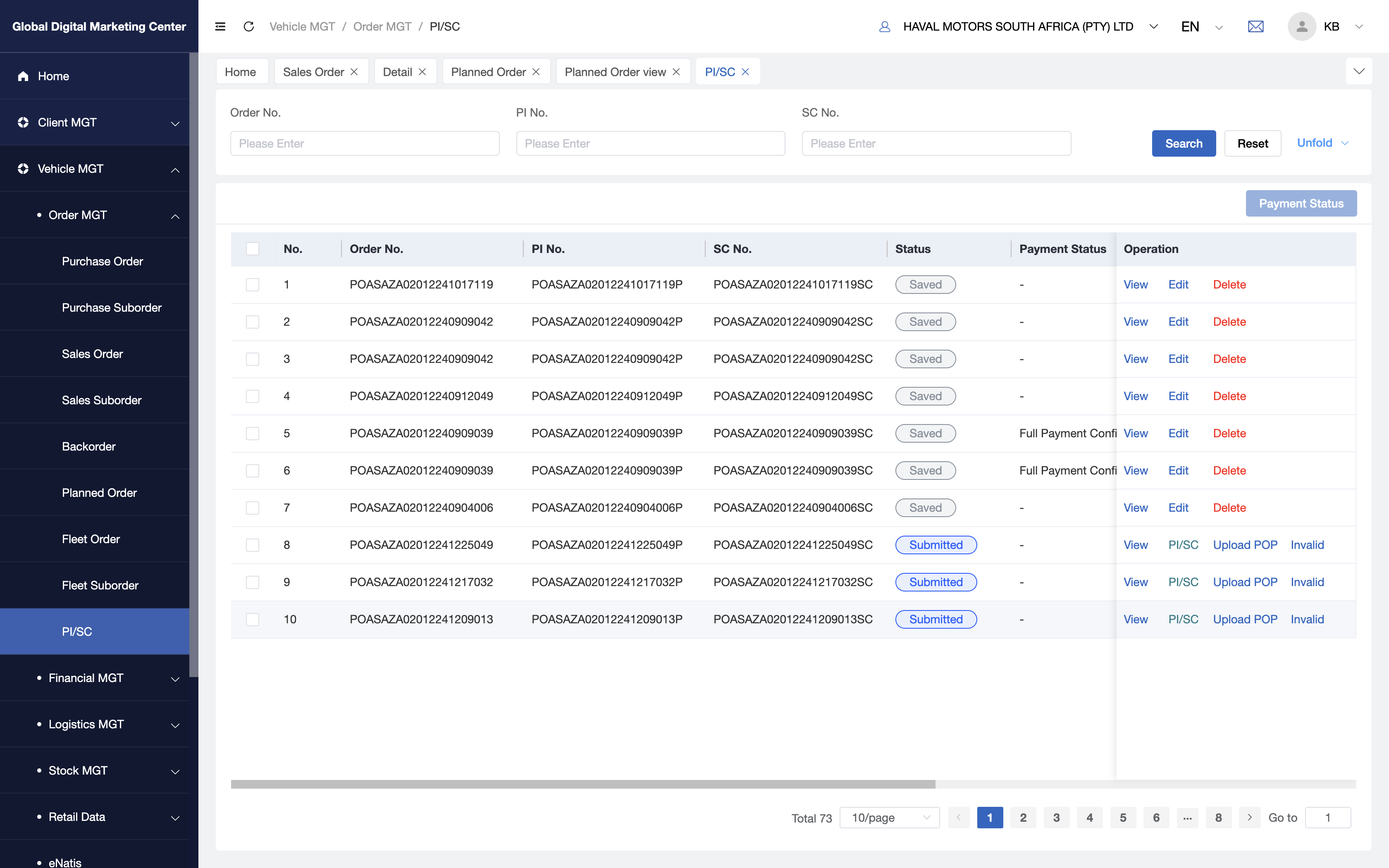The image size is (1389, 868).
Task: Click the Home house icon in sidebar
Action: click(23, 76)
